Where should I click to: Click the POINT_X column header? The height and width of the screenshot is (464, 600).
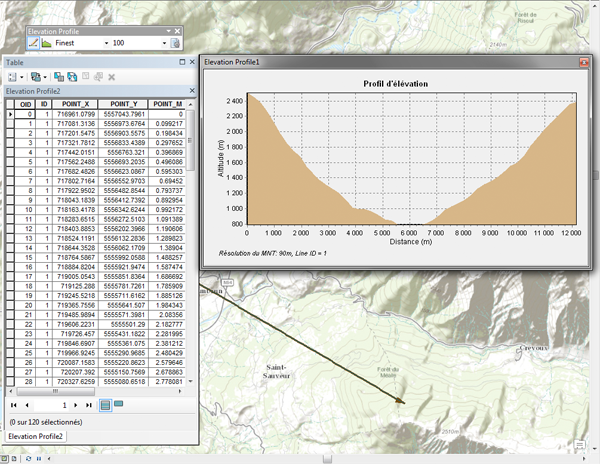(x=75, y=104)
